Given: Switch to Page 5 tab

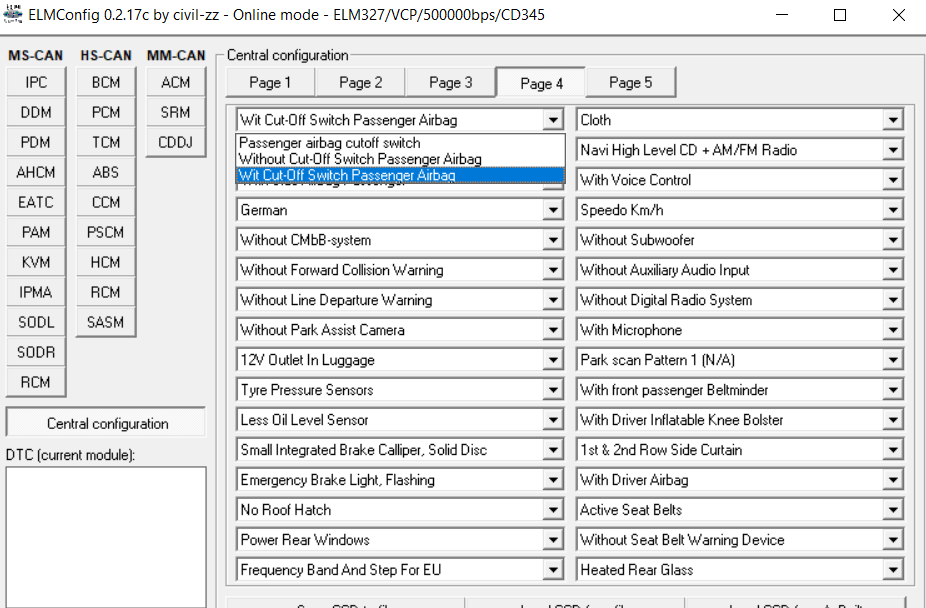Looking at the screenshot, I should point(630,83).
